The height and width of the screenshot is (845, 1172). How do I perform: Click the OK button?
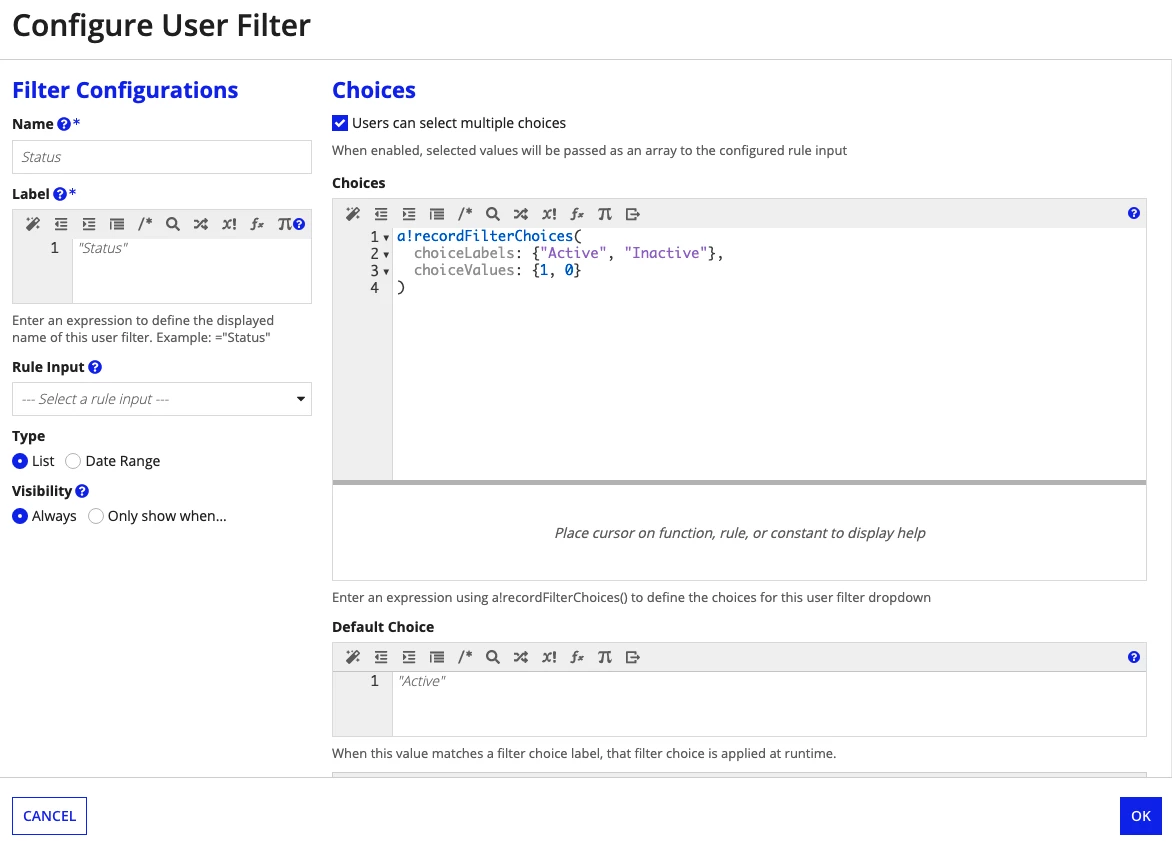coord(1141,816)
